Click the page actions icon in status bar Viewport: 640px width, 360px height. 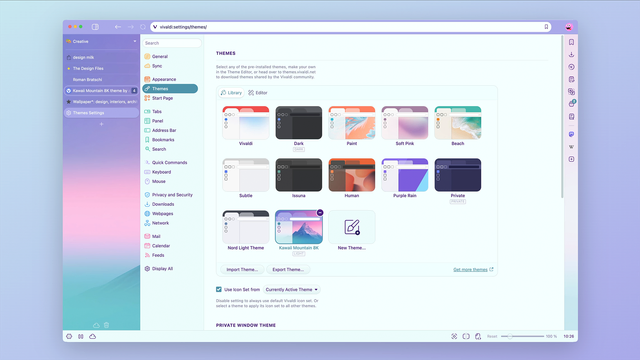466,336
